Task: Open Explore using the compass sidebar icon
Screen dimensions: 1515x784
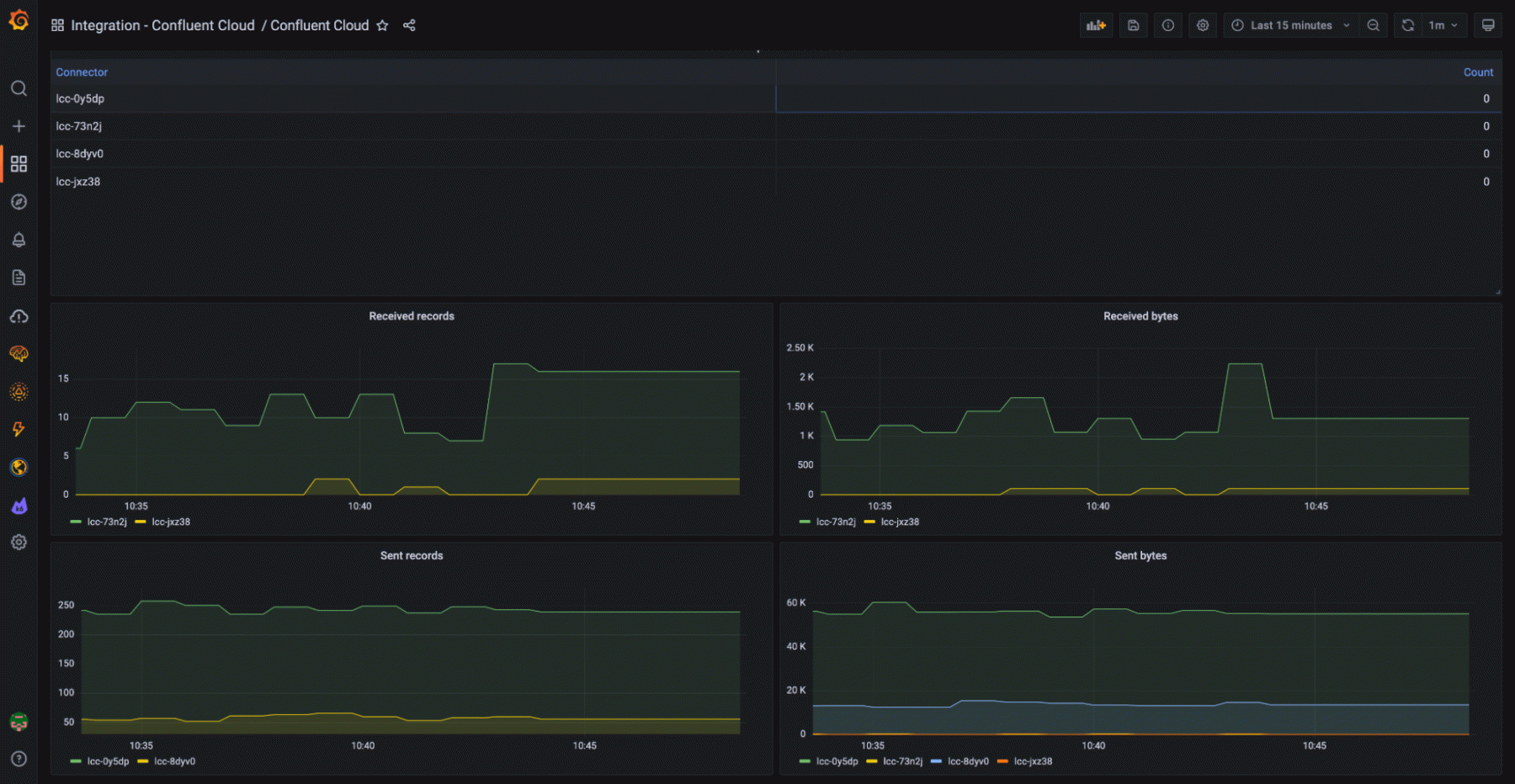Action: click(19, 201)
